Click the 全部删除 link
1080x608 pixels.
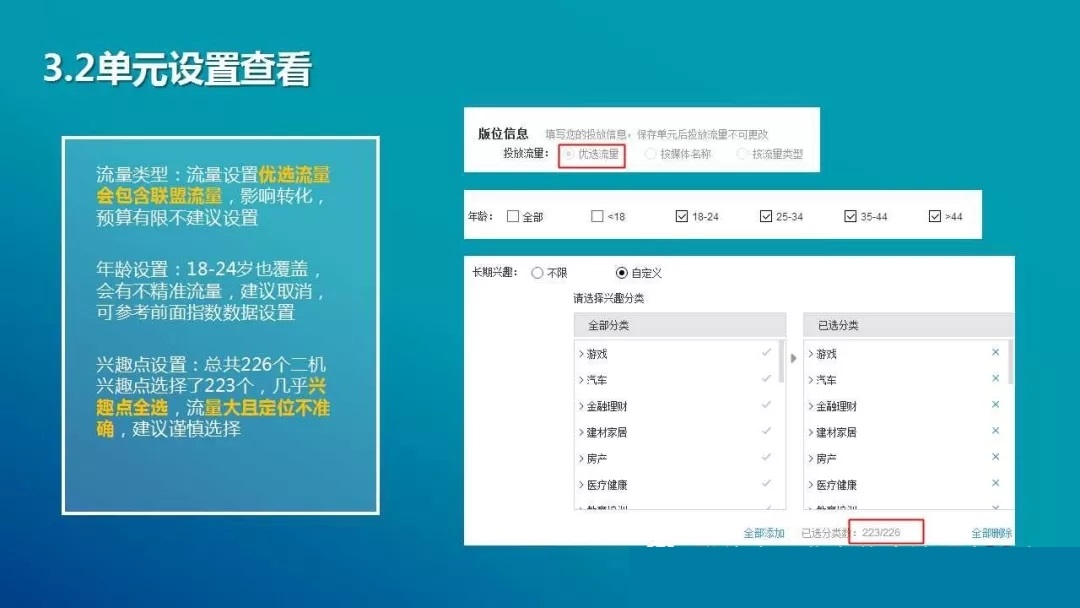(992, 533)
